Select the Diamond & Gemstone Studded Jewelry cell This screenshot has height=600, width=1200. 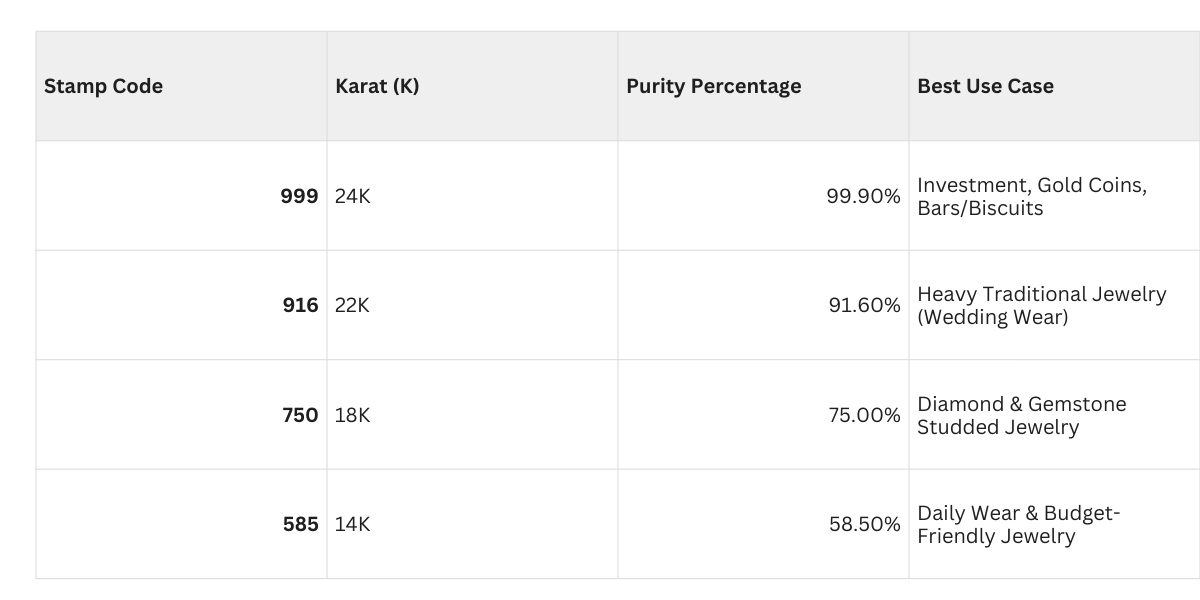[x=1021, y=416]
